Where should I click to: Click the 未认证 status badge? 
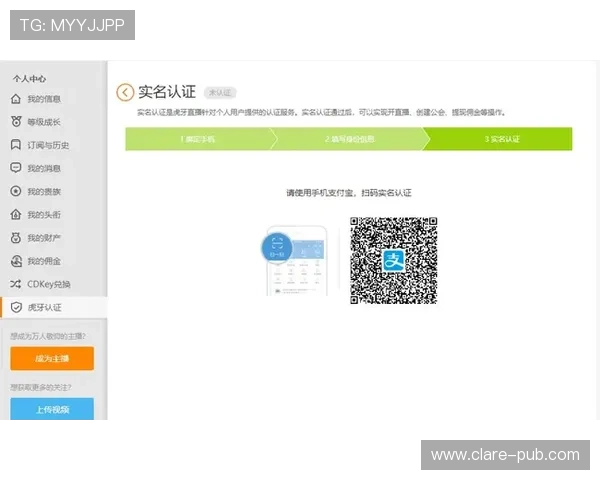[220, 93]
